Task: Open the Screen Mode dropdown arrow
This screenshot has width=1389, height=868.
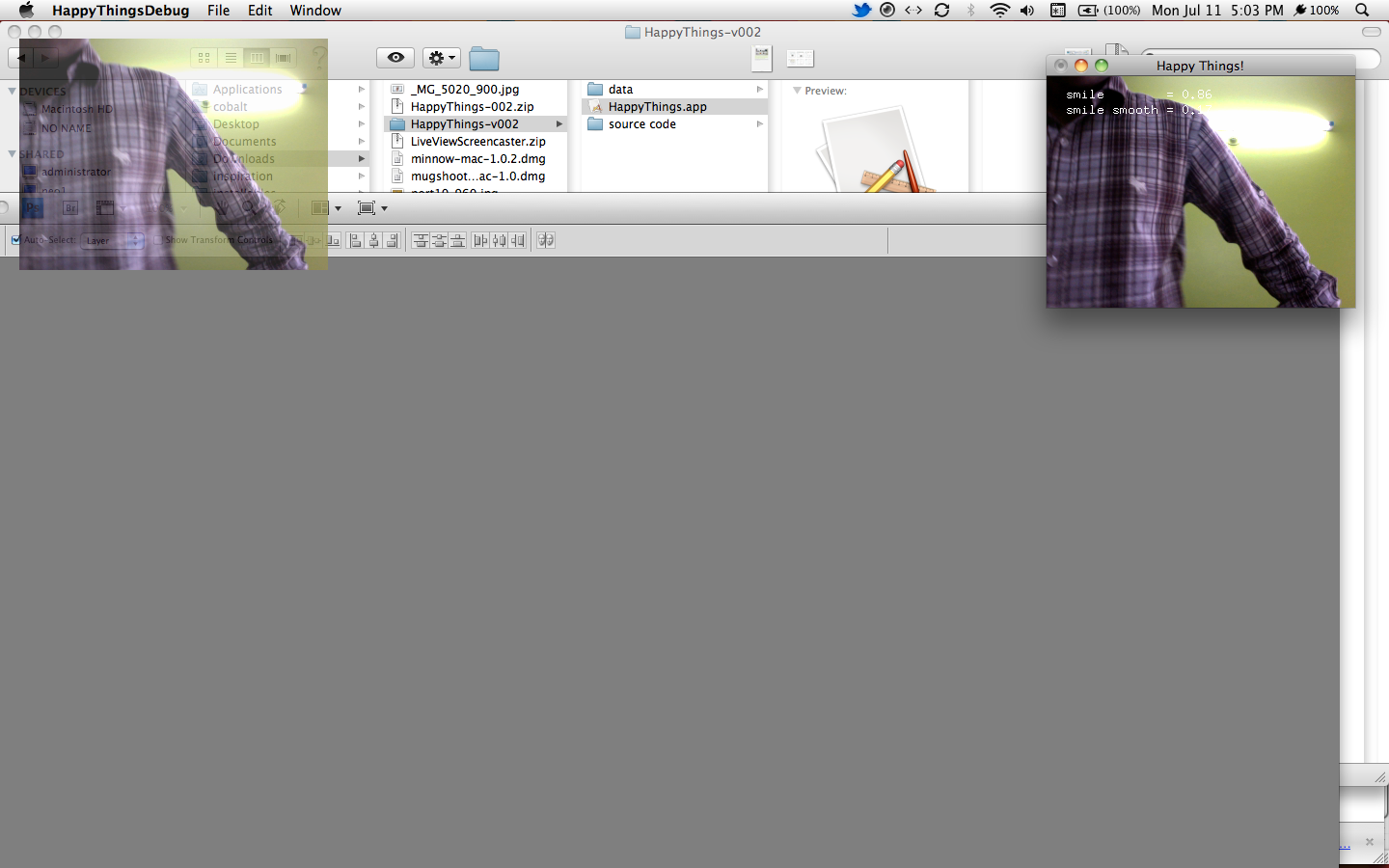Action: point(384,208)
